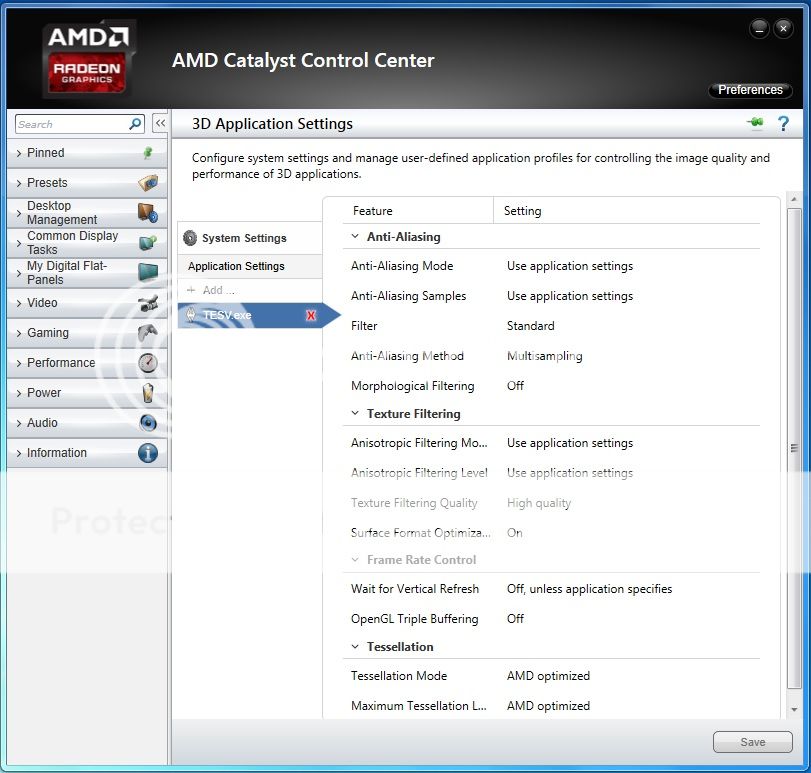Screen dimensions: 811x773
Task: Collapse the Texture Filtering section
Action: 355,413
